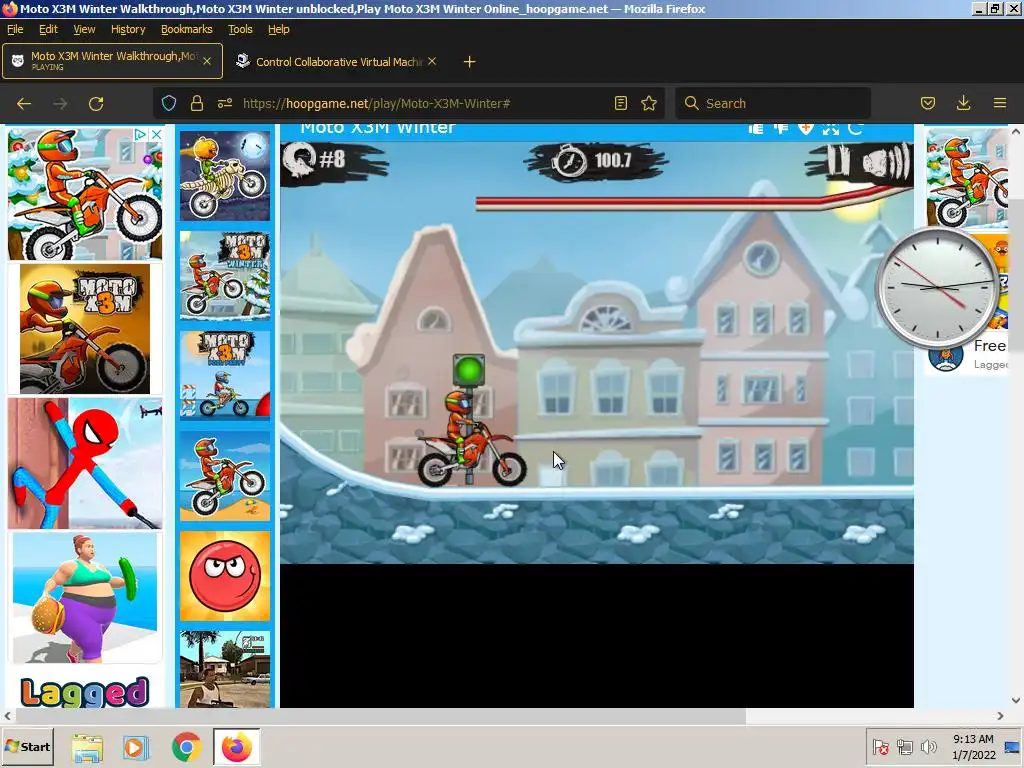Bookmark this page with the star icon
The width and height of the screenshot is (1024, 768).
pyautogui.click(x=648, y=103)
